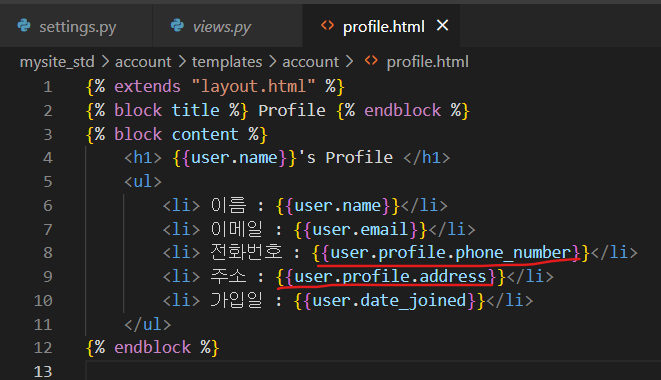Screen dimensions: 661x380
Task: Click the 가입일 label text
Action: [236, 301]
